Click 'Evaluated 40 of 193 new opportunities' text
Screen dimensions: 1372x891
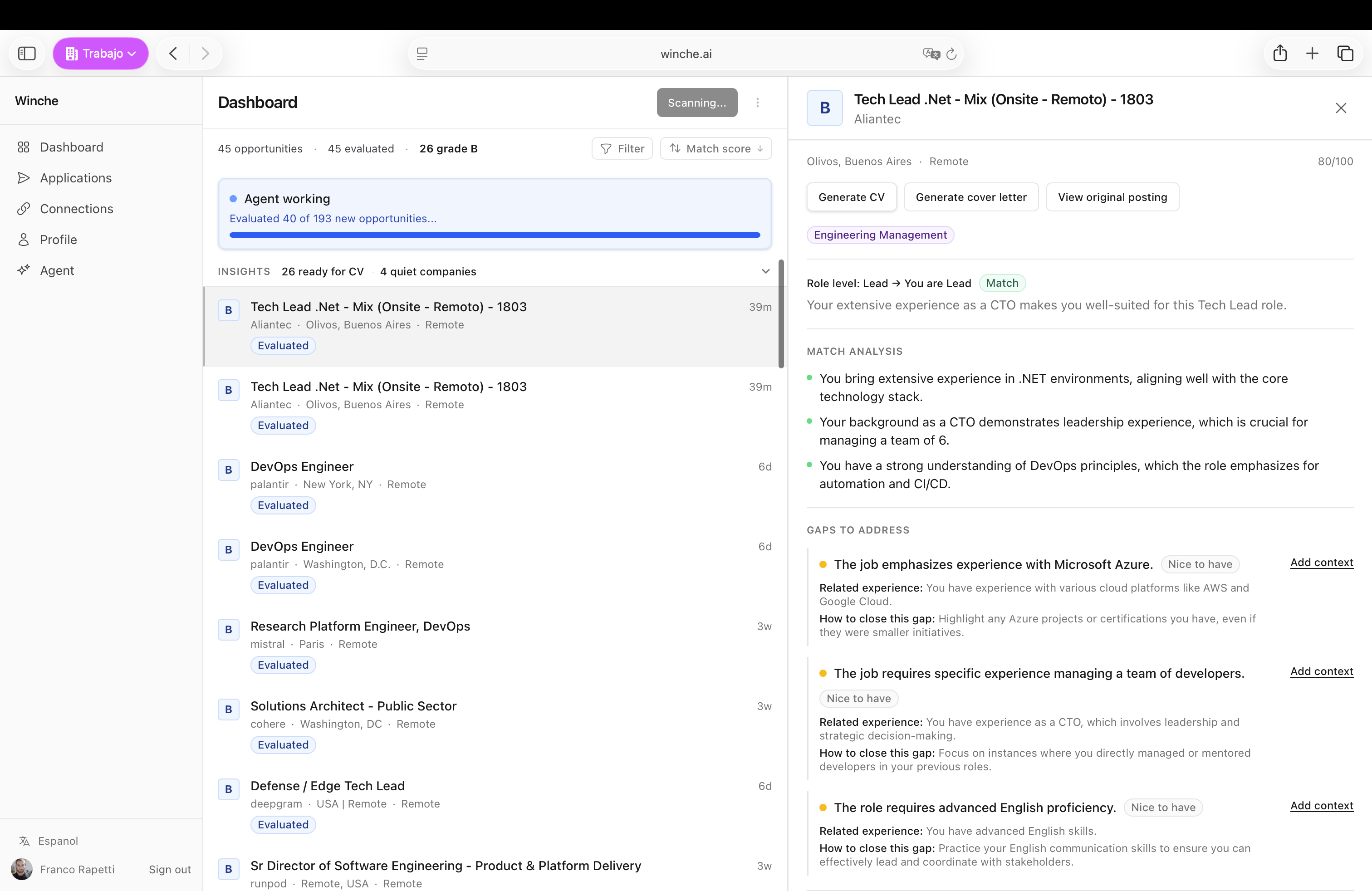(x=333, y=218)
